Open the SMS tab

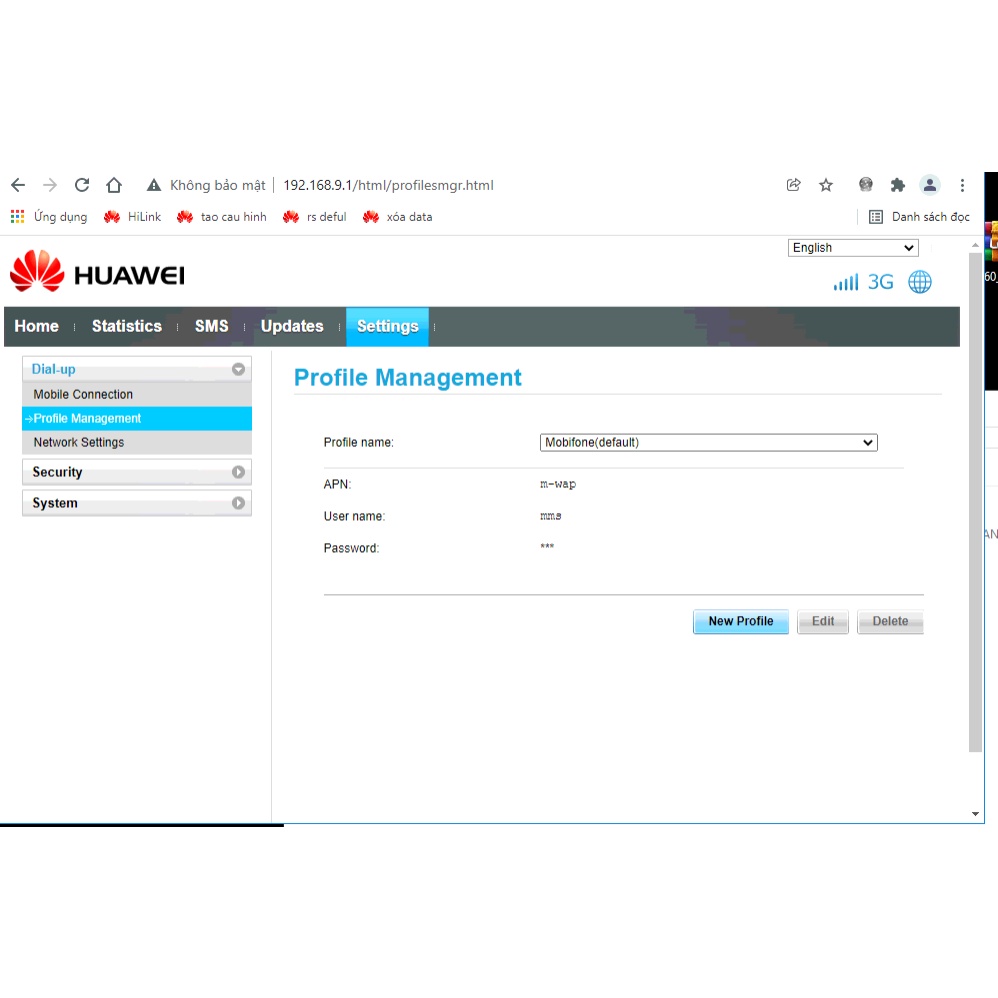click(211, 326)
